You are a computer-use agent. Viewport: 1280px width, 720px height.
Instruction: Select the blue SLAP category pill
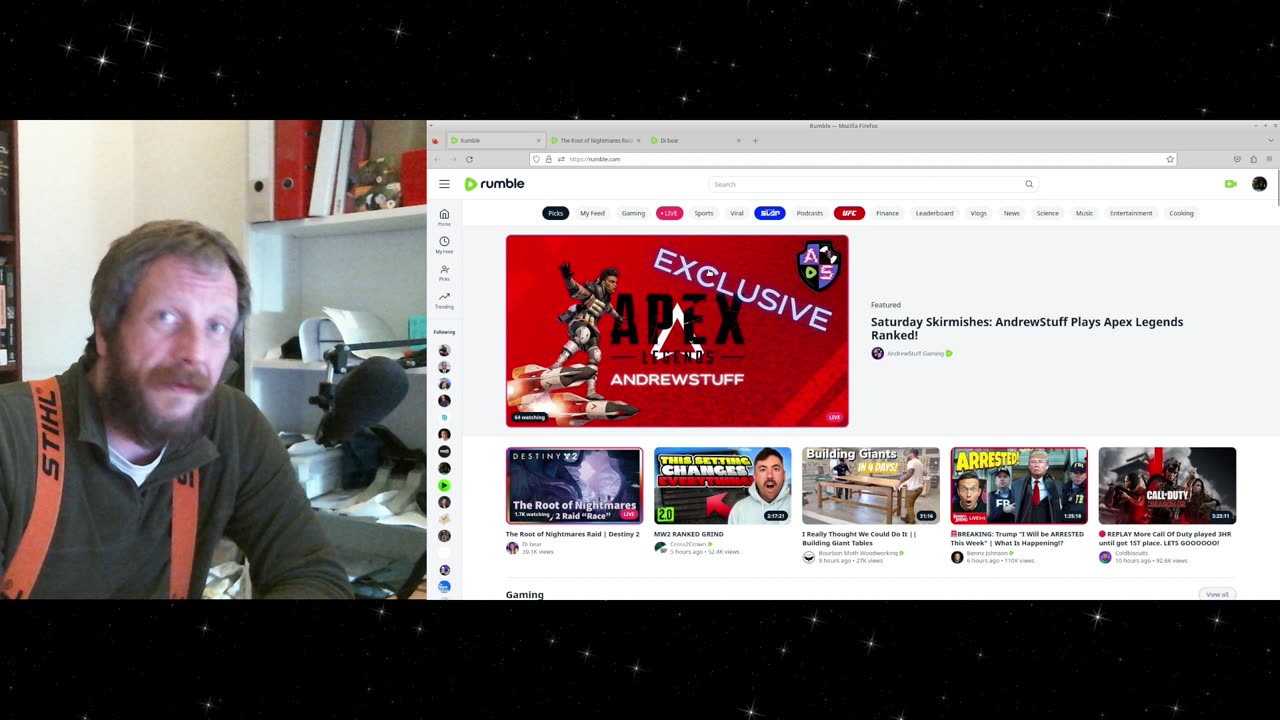(x=770, y=213)
